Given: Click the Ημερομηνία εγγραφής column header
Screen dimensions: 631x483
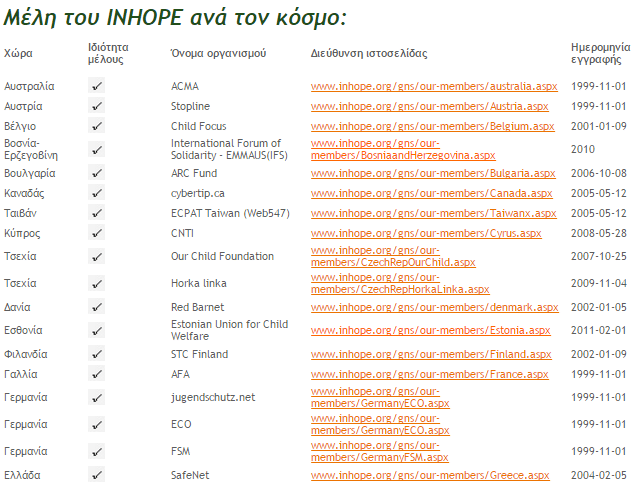Looking at the screenshot, I should pos(600,53).
